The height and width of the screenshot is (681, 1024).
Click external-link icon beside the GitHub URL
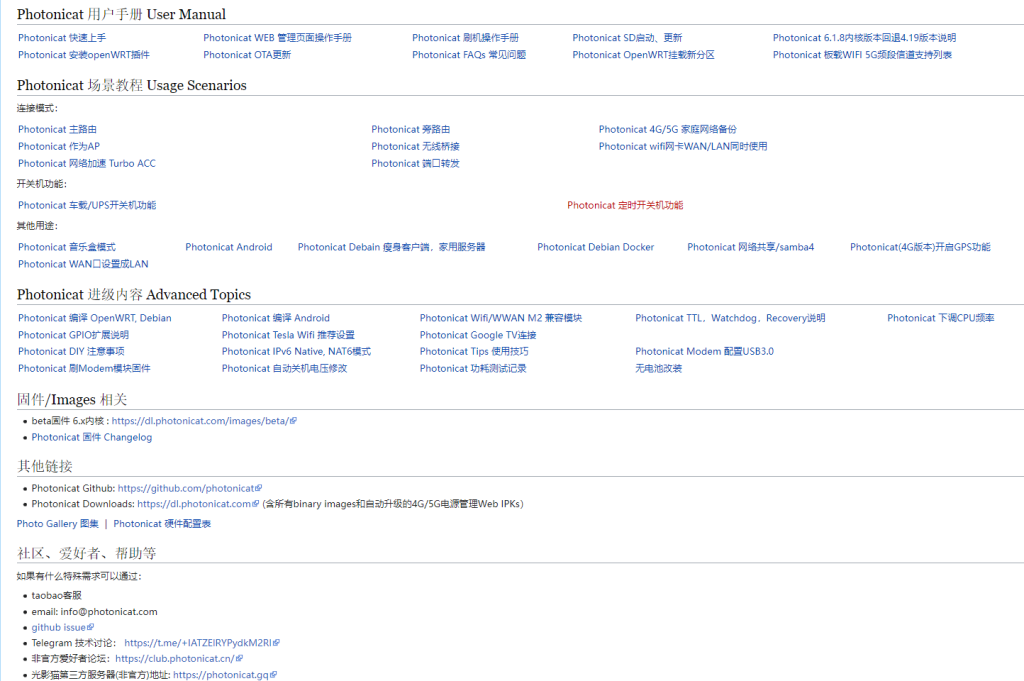(x=259, y=488)
